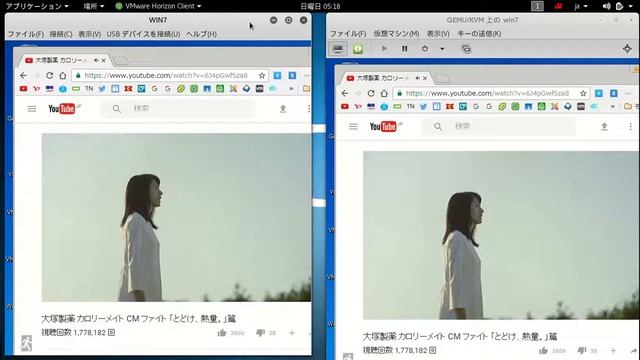Click the upload icon in right YouTube
Screen dimensions: 640x360
pos(604,127)
